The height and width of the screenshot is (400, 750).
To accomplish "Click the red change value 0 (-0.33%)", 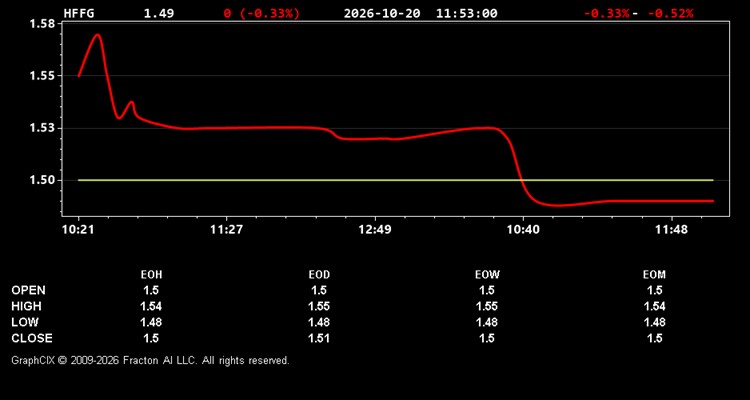I will point(262,13).
